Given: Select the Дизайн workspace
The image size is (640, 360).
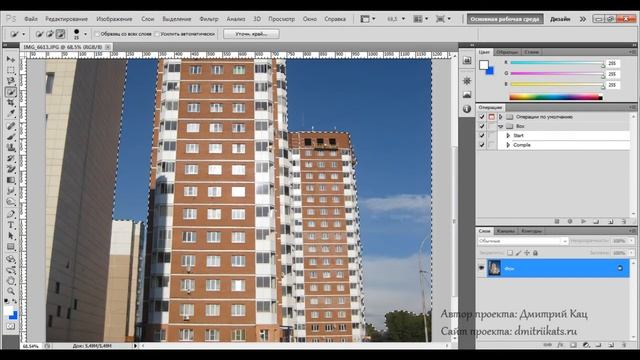Looking at the screenshot, I should (x=560, y=19).
